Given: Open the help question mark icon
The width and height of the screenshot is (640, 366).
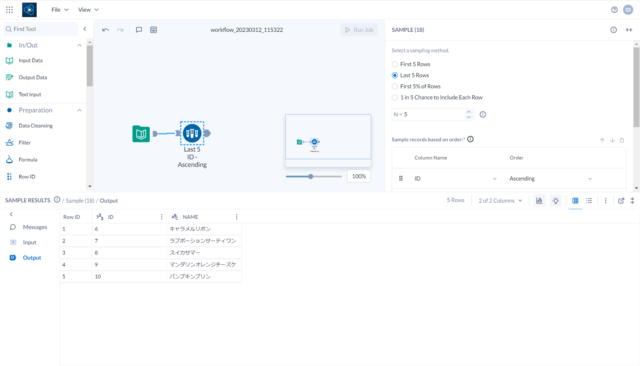Looking at the screenshot, I should tap(614, 10).
